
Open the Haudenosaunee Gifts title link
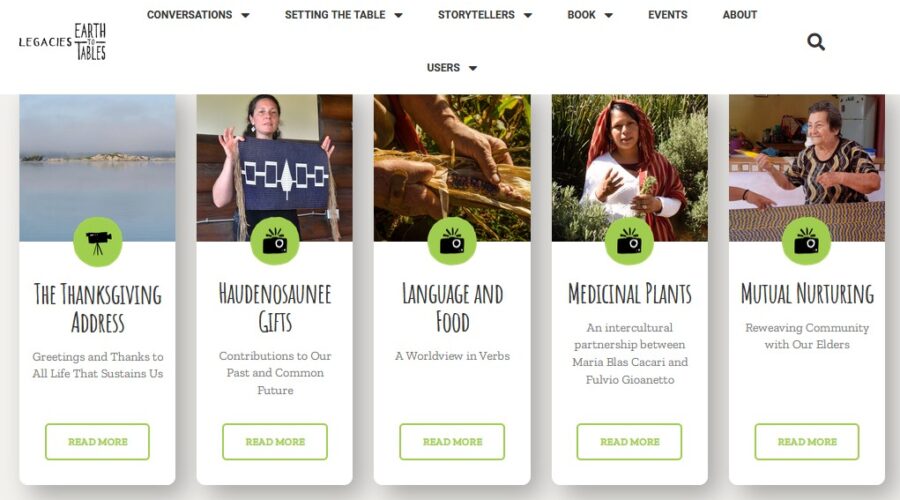point(275,308)
